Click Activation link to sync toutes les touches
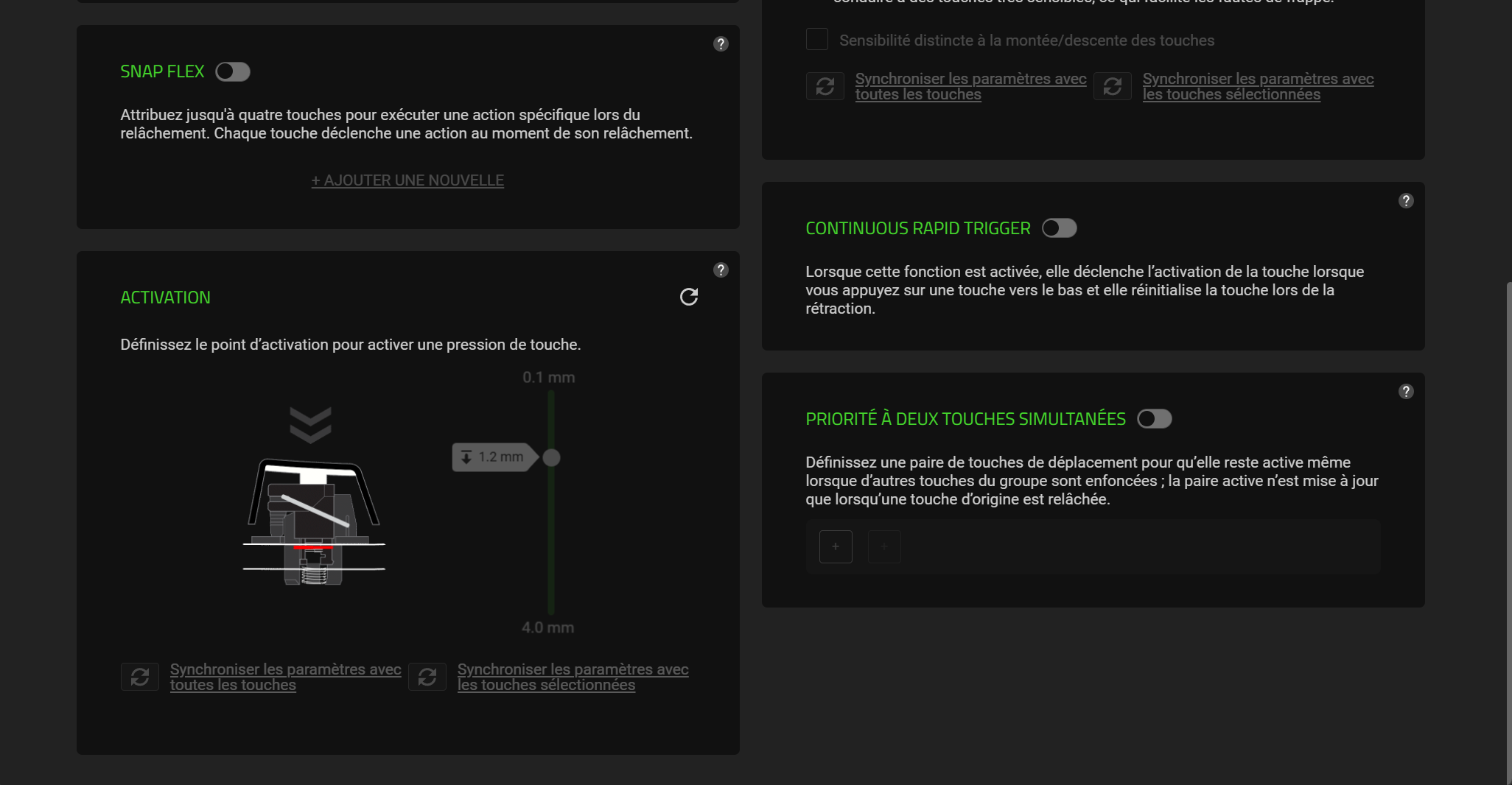 286,677
